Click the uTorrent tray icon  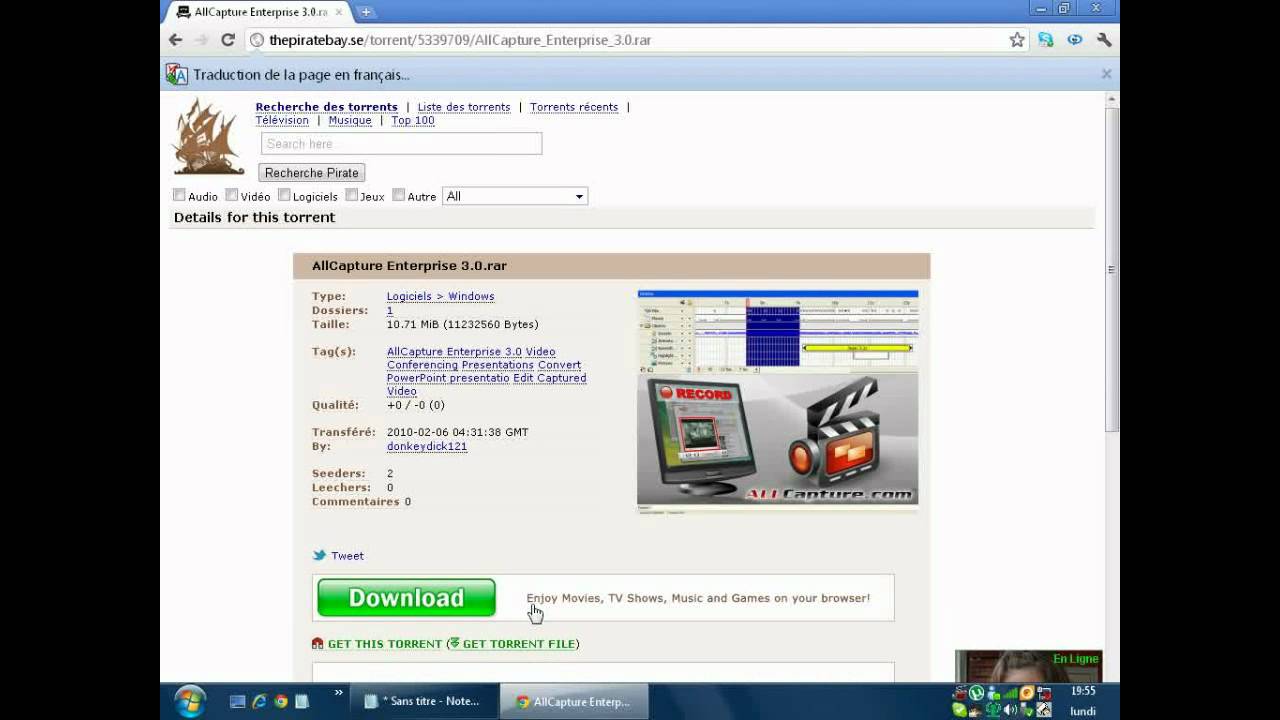click(977, 693)
